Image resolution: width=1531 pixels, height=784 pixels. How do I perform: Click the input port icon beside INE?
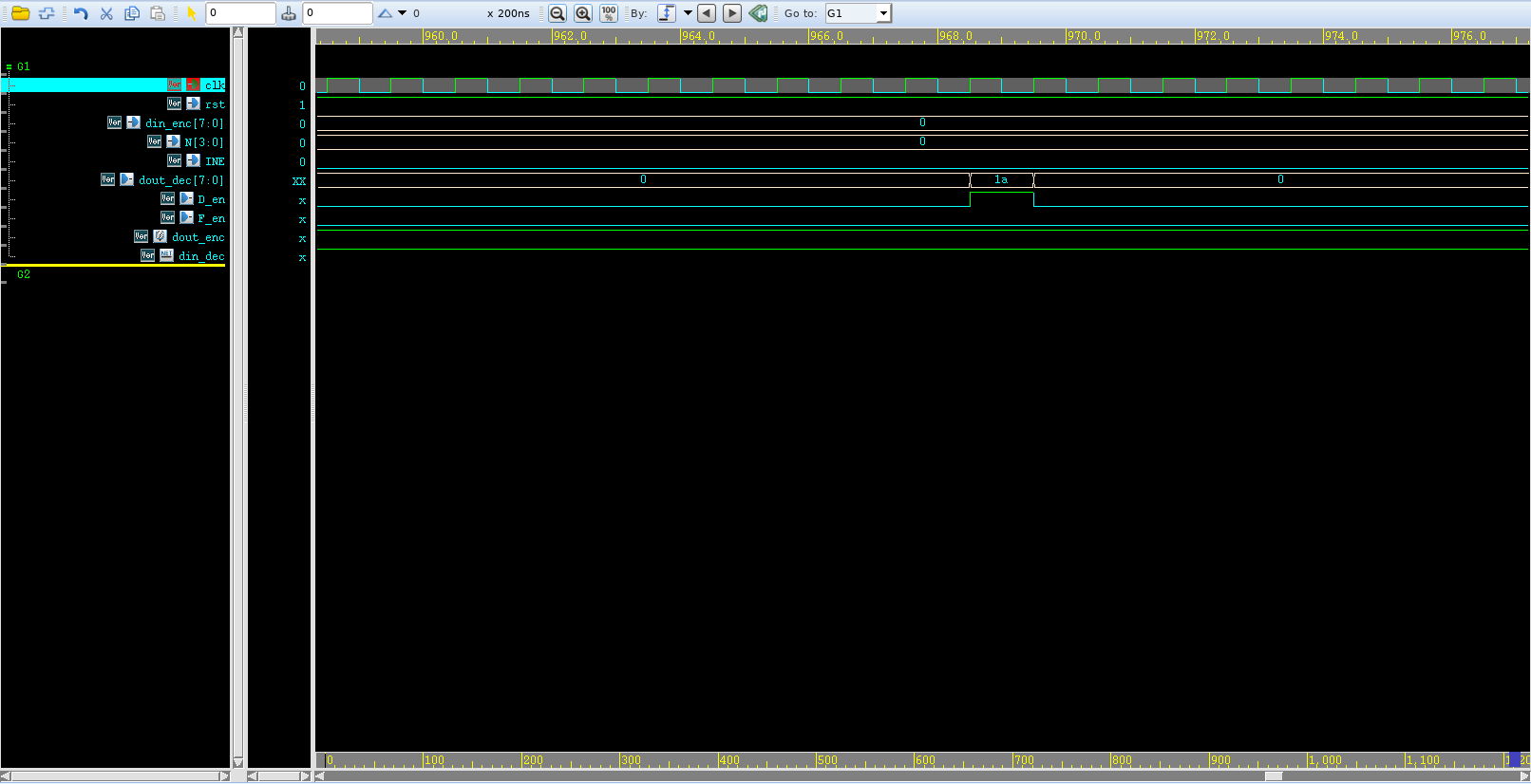pos(193,160)
